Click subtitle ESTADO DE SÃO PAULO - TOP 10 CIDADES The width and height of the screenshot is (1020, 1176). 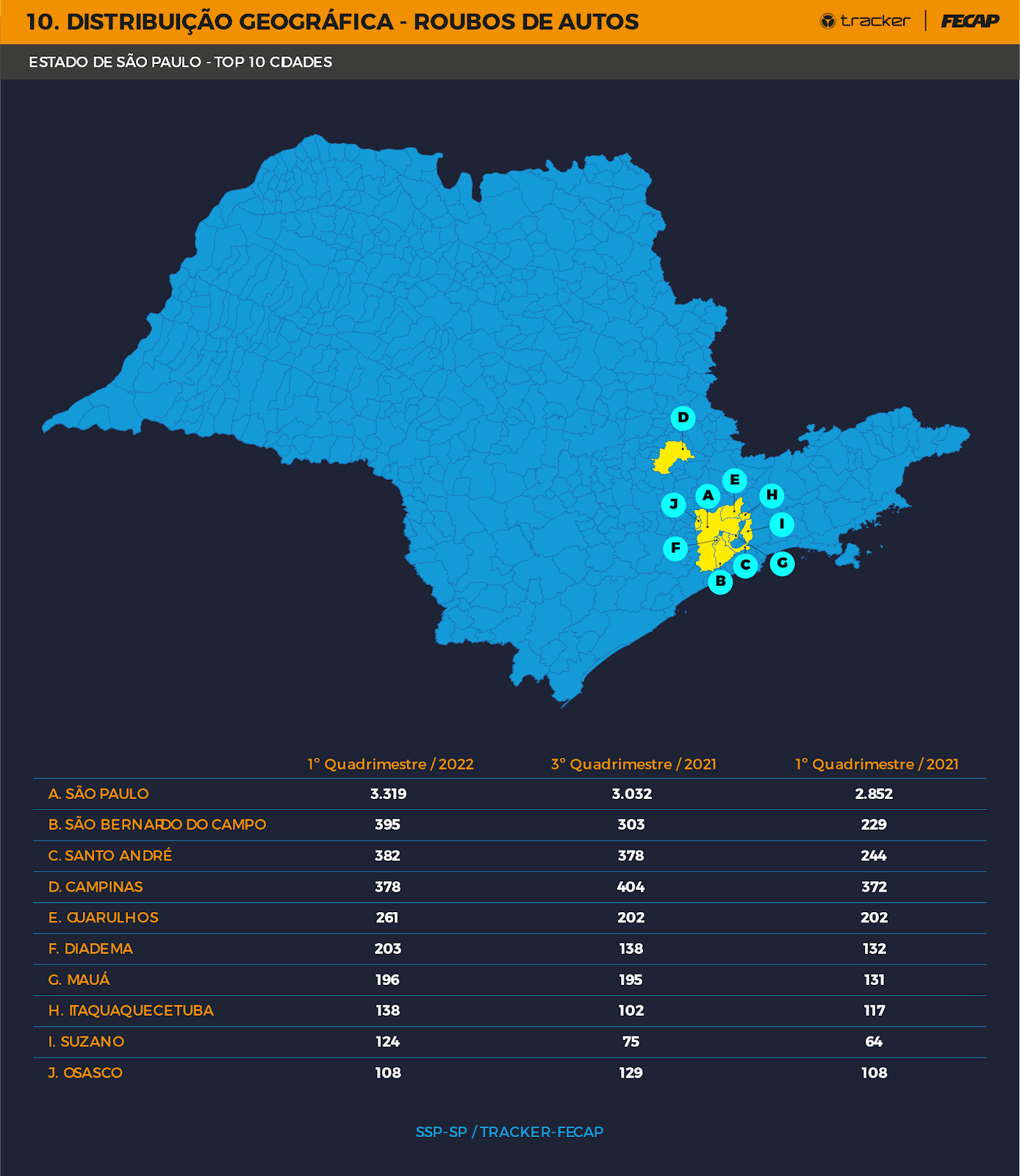pos(180,62)
